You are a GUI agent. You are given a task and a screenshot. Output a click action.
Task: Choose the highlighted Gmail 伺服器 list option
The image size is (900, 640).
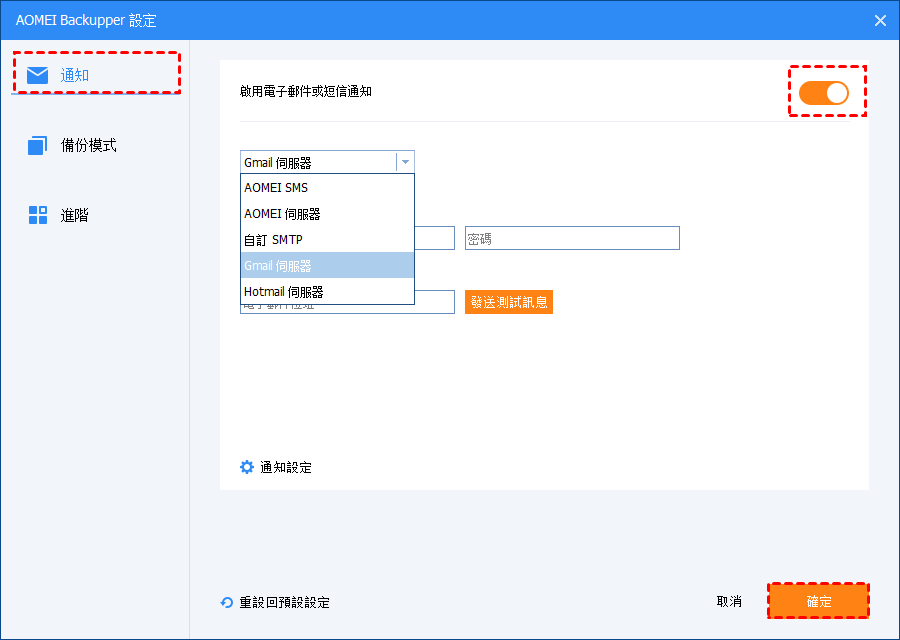(x=327, y=265)
